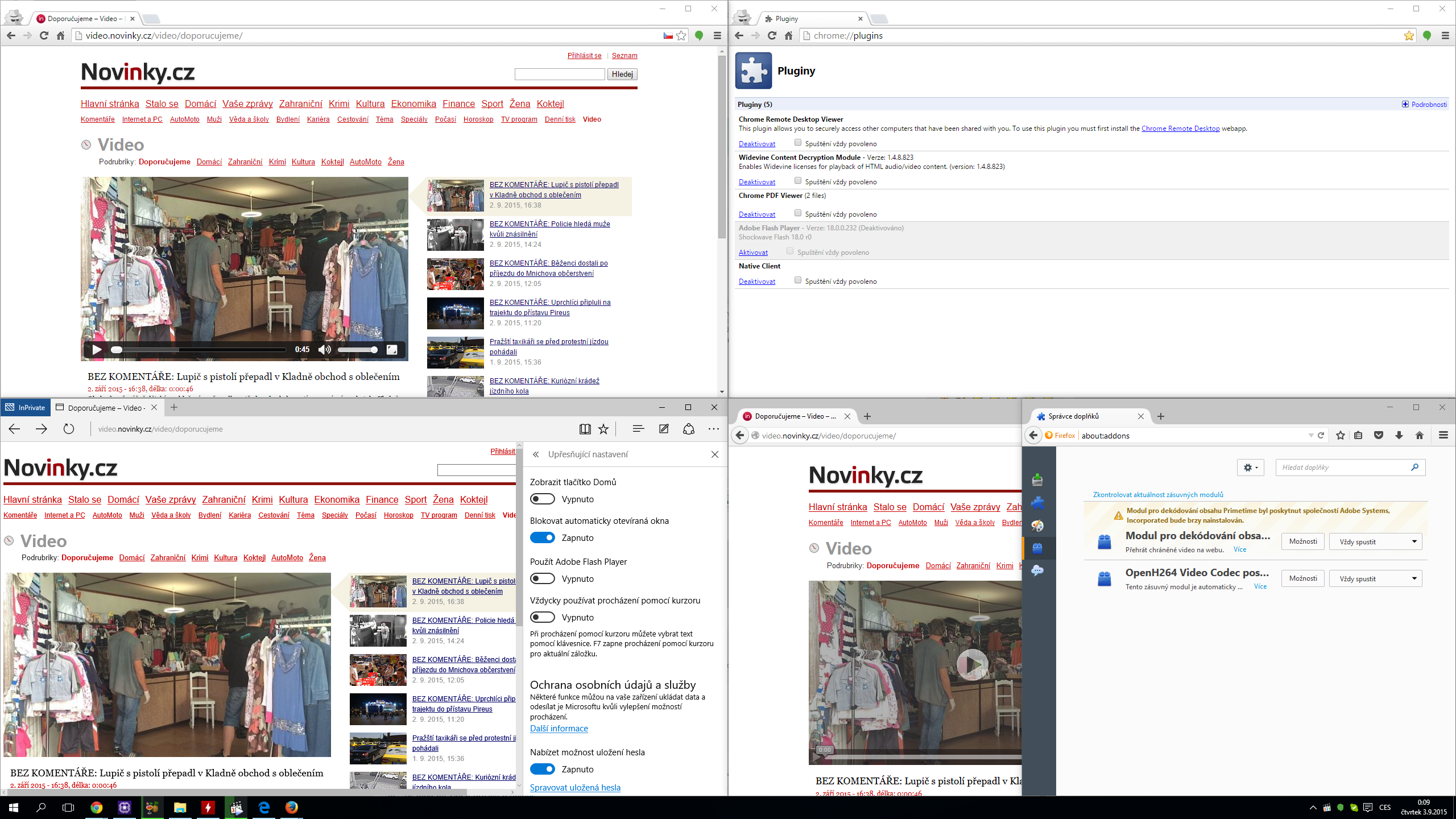Adjust the video volume slider

(x=358, y=350)
